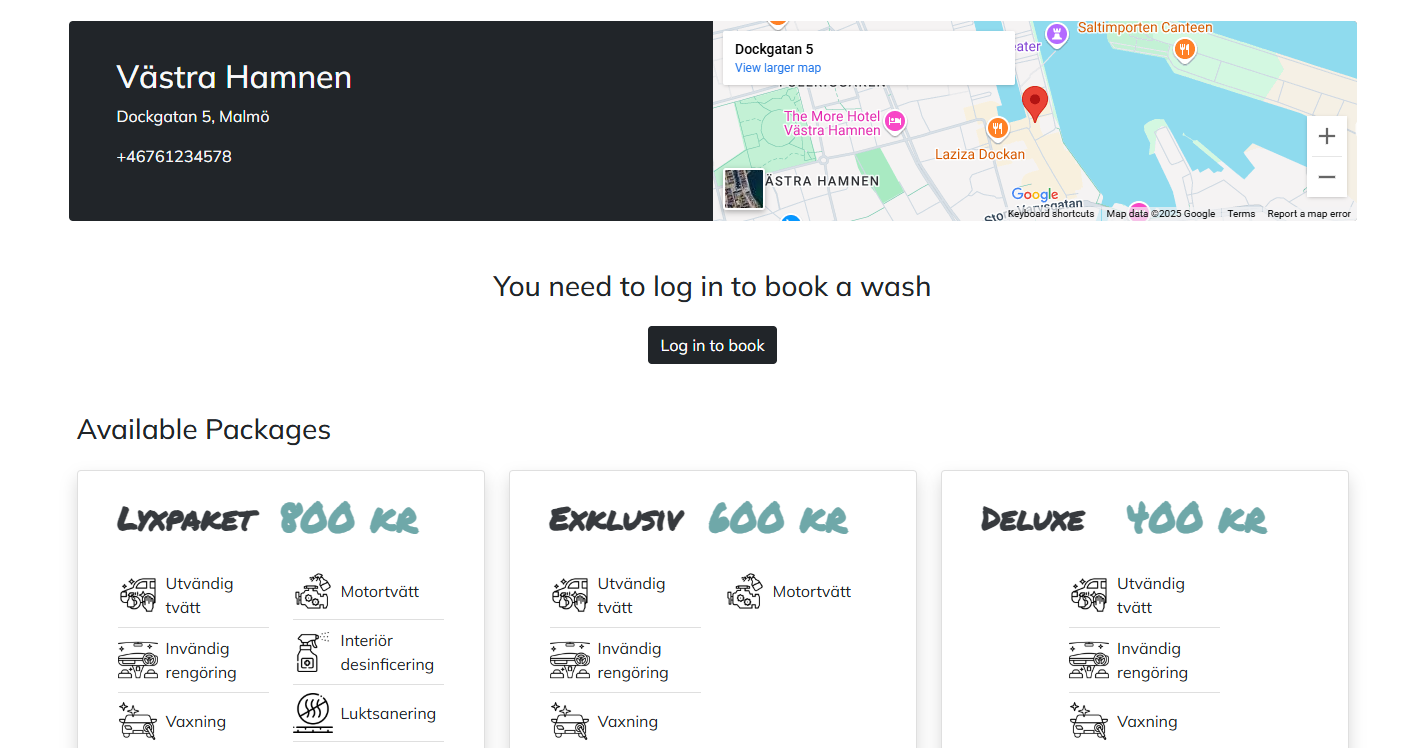Viewport: 1423px width, 748px height.
Task: Click the Luktsanering icon in Lyxpaket
Action: 312,713
